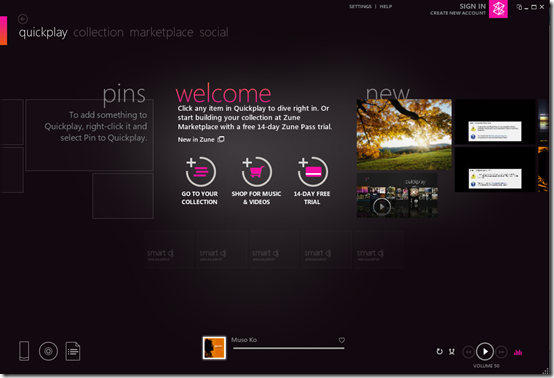Switch to the marketplace tab
554x378 pixels.
tap(161, 33)
